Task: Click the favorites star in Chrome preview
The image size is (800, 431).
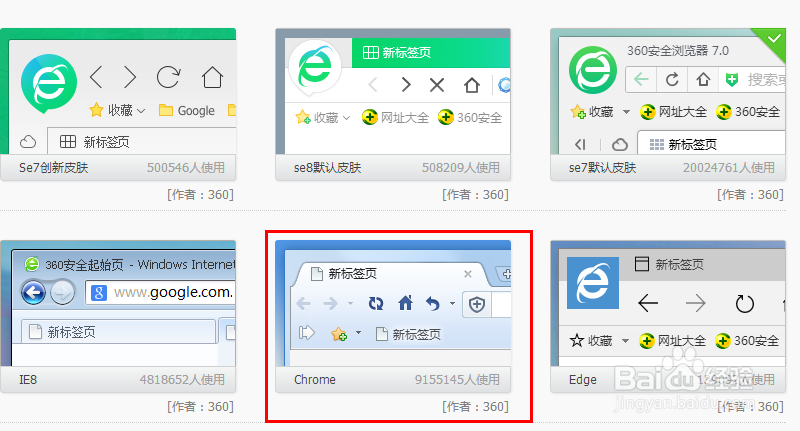Action: [x=339, y=334]
